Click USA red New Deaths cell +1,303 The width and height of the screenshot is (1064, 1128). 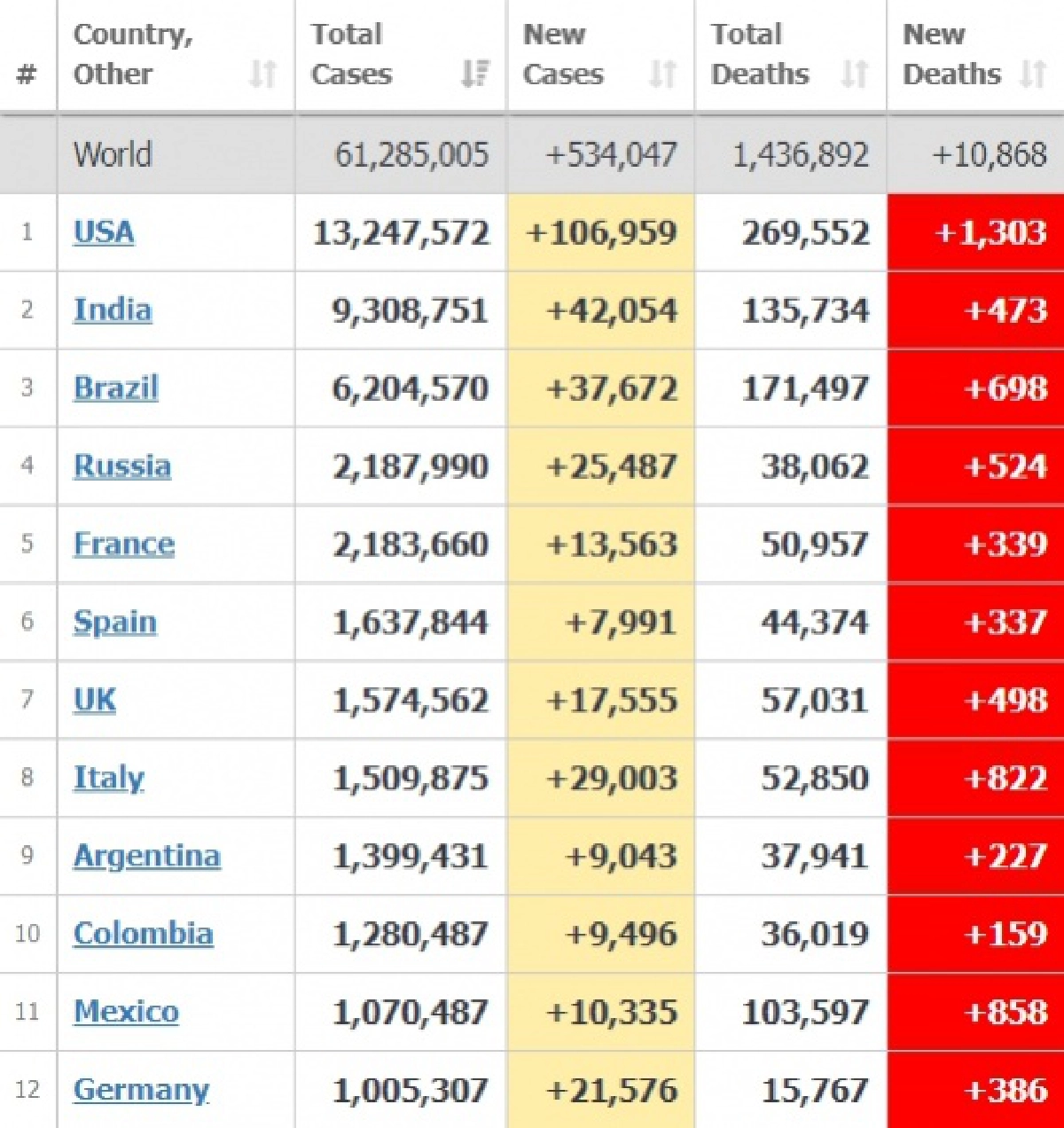coord(975,232)
